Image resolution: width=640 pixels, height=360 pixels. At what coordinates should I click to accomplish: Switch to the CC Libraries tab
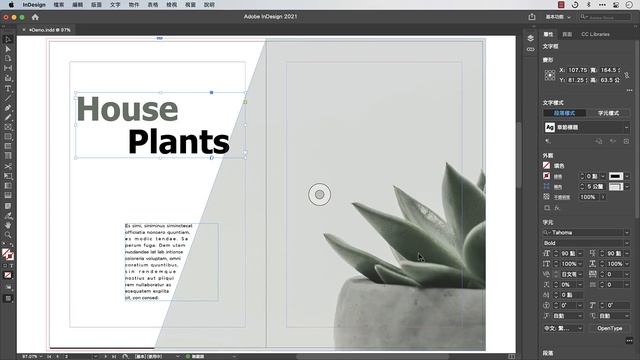click(x=595, y=34)
